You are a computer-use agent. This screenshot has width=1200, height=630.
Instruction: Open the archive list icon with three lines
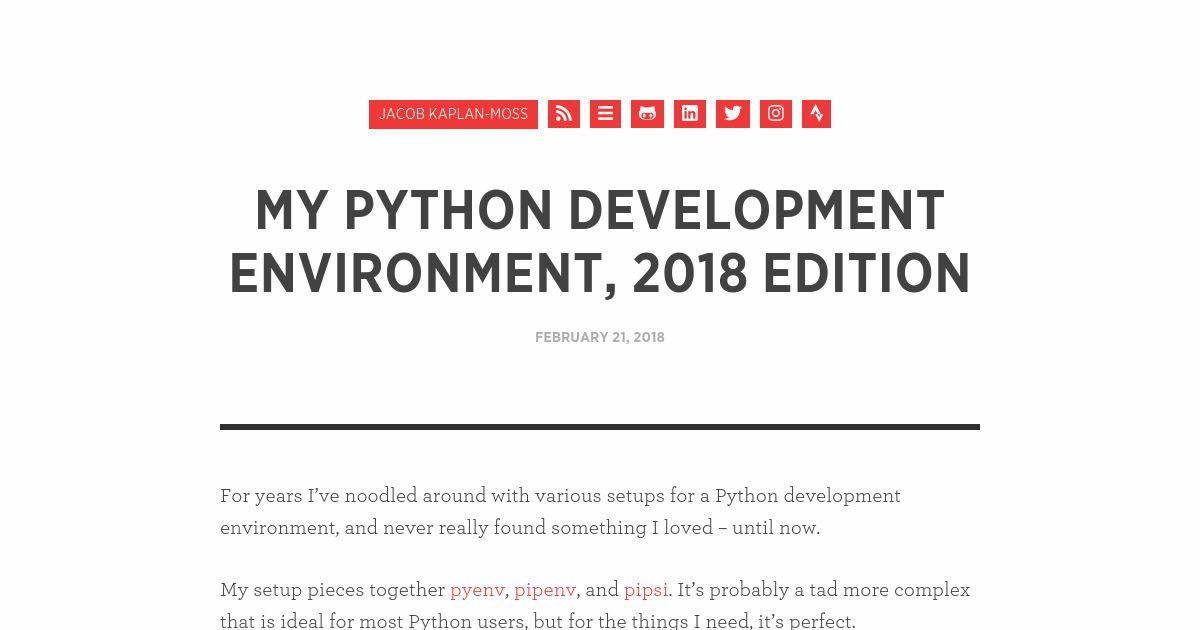pyautogui.click(x=605, y=114)
